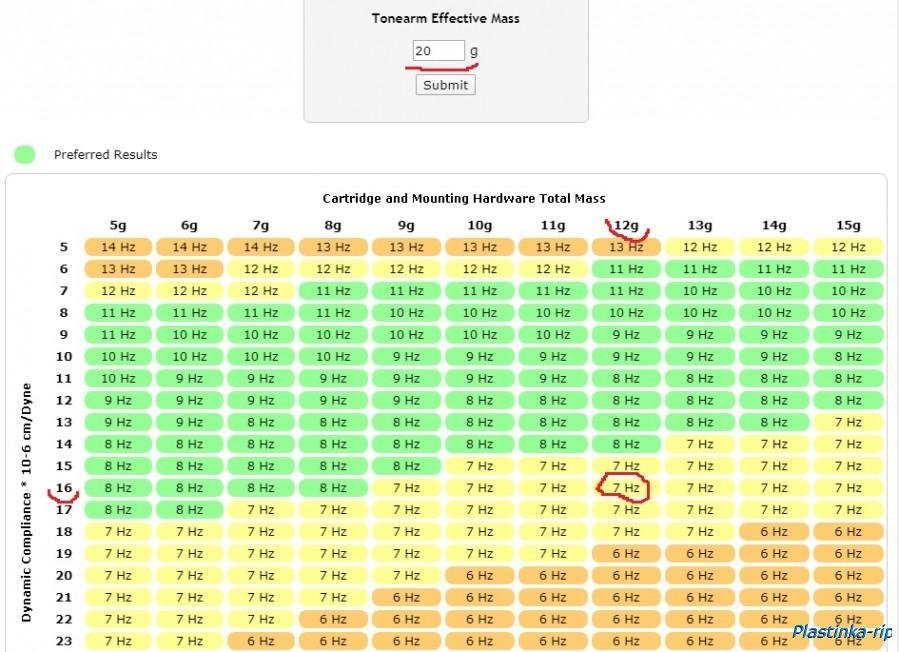Click the 9g column header
The width and height of the screenshot is (899, 652).
pos(406,226)
